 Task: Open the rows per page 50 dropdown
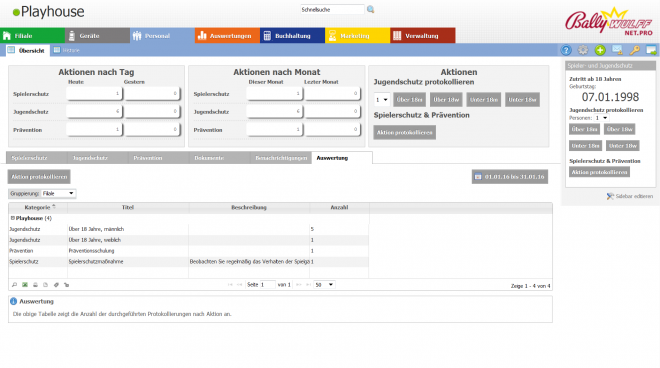pos(325,285)
